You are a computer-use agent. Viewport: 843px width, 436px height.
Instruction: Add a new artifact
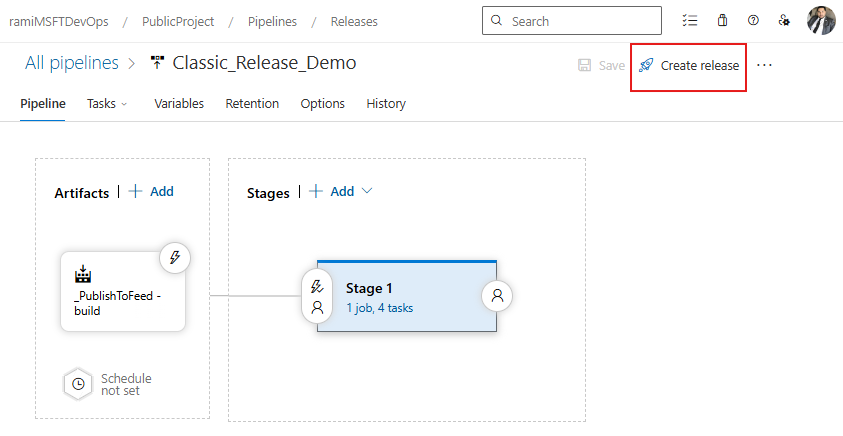pos(151,191)
